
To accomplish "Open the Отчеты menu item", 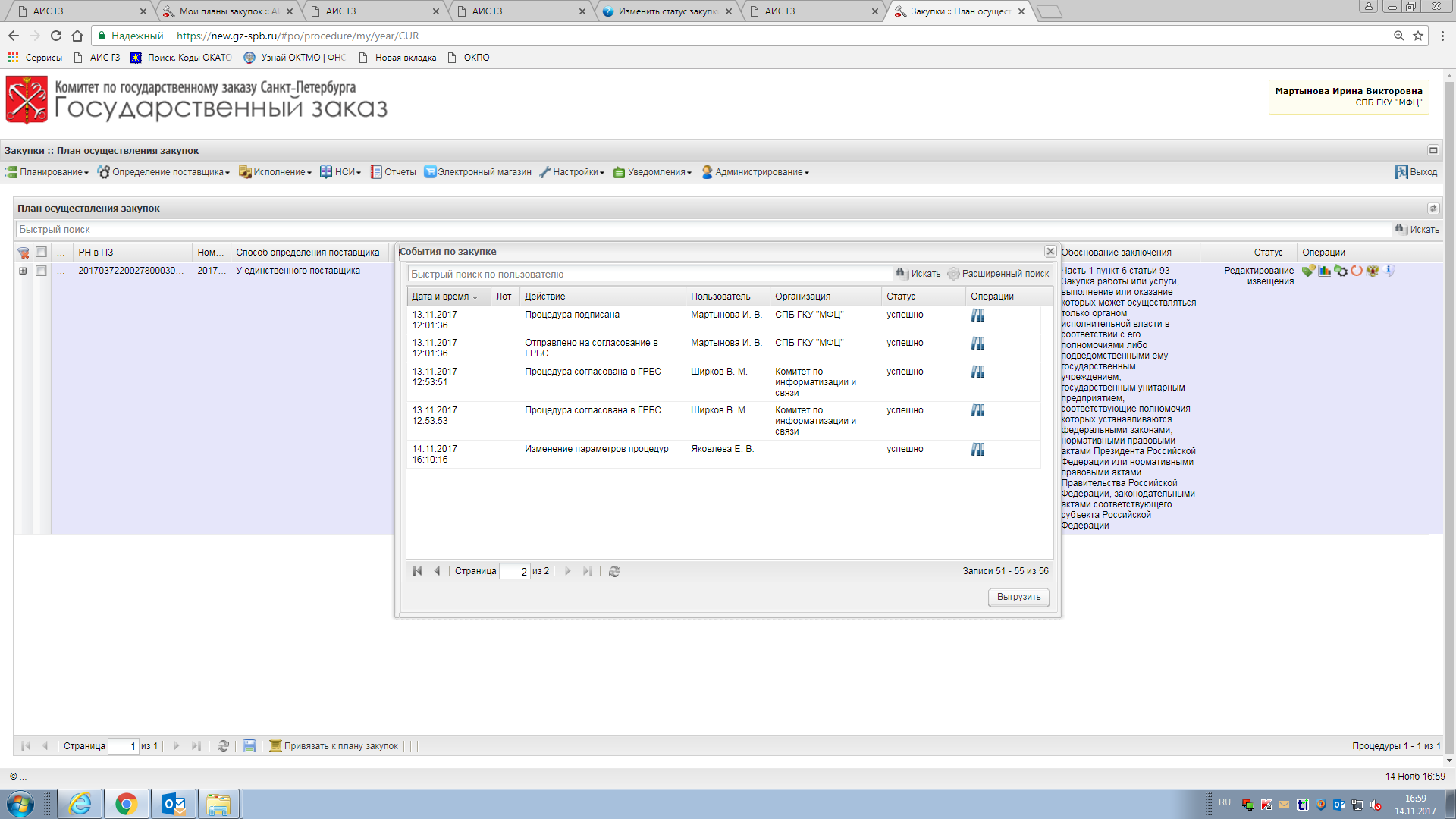I will coord(394,172).
